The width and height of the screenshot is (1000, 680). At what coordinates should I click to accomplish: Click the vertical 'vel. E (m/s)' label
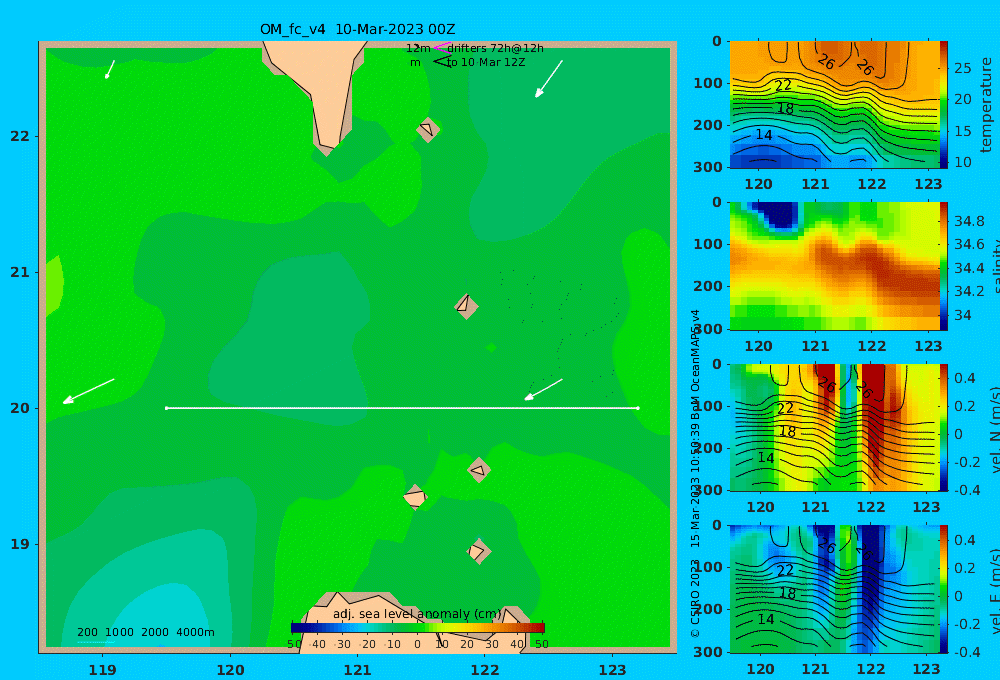tap(995, 590)
